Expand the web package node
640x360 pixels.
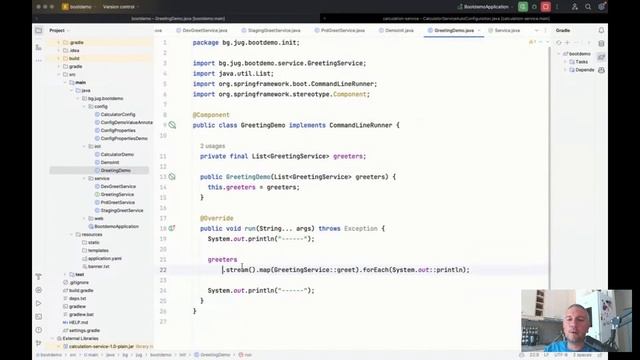[84, 218]
